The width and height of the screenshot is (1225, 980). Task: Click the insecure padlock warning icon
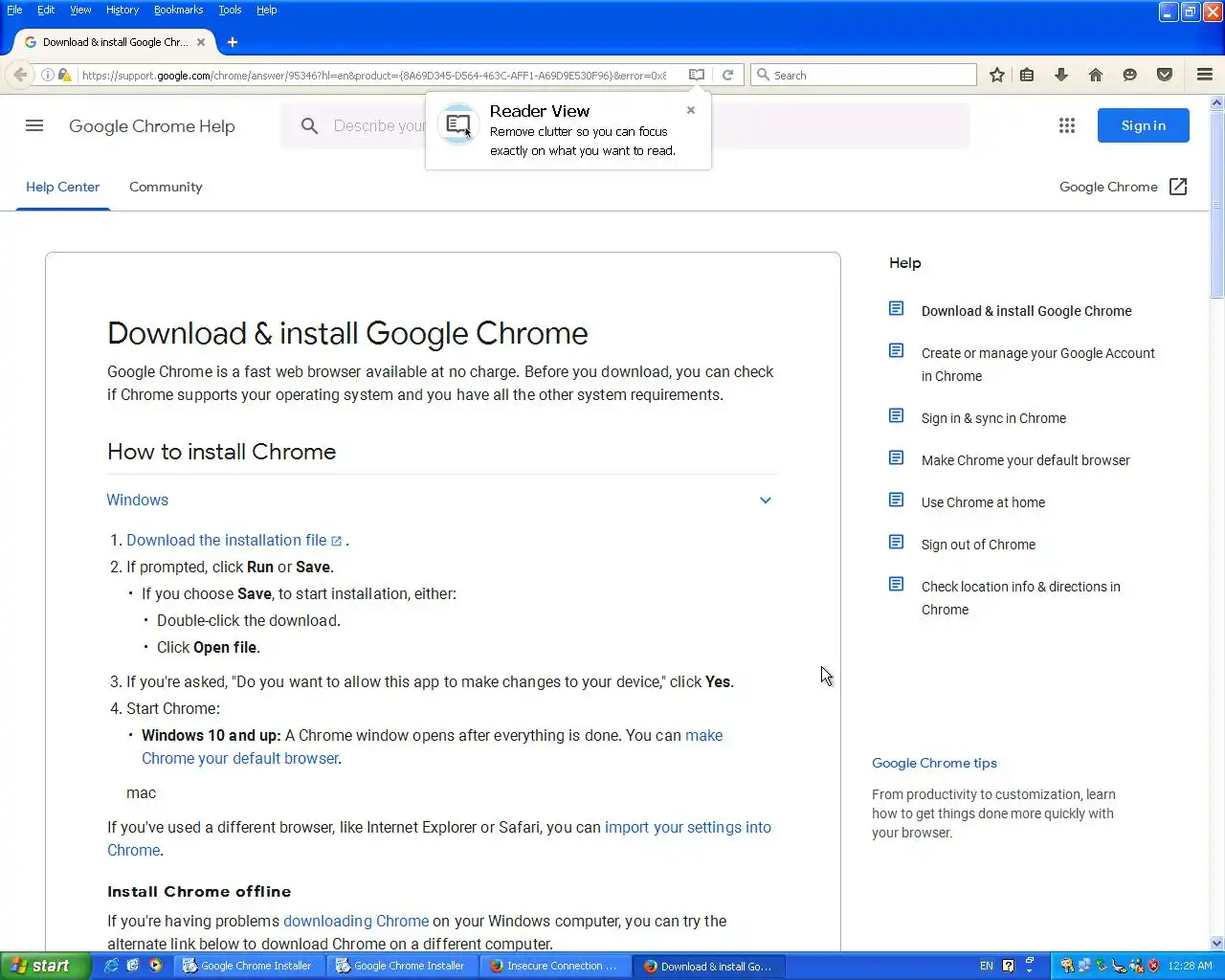pos(64,75)
